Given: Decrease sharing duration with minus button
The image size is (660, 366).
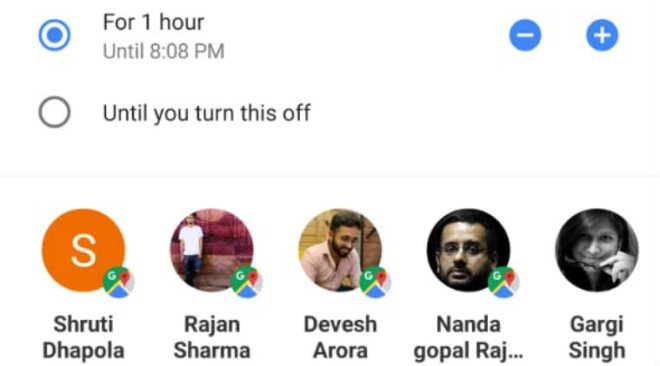Looking at the screenshot, I should pos(525,35).
